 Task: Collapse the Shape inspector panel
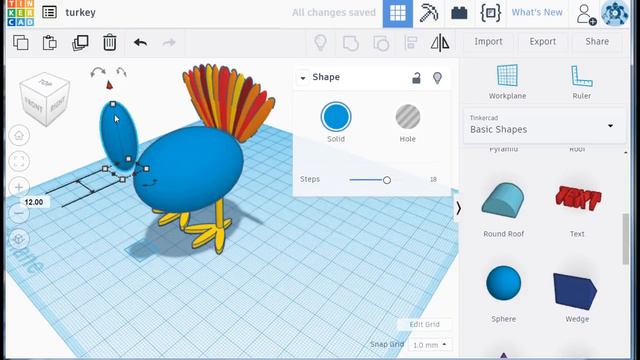pos(303,78)
